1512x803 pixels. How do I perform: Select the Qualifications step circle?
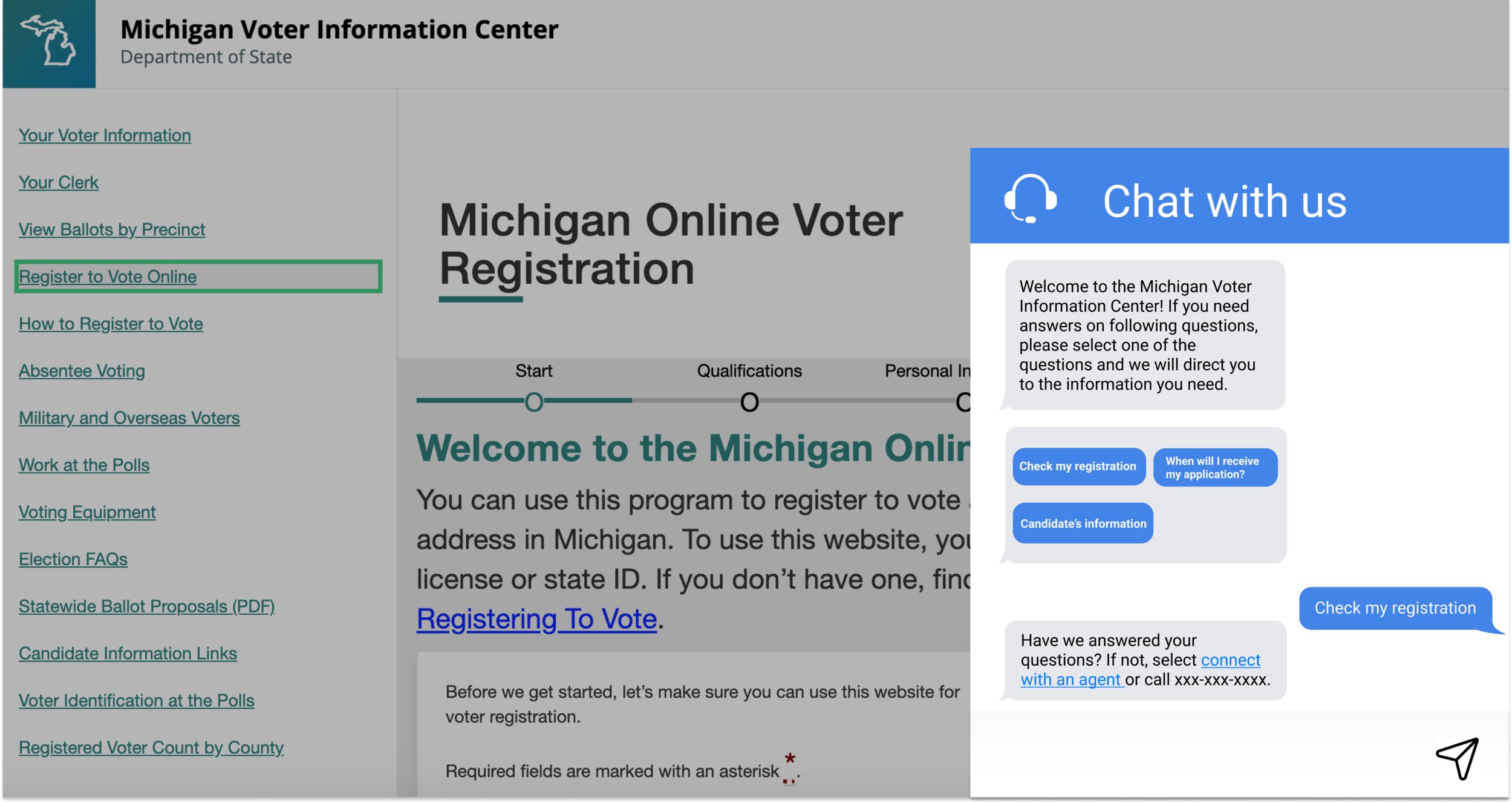click(x=749, y=402)
